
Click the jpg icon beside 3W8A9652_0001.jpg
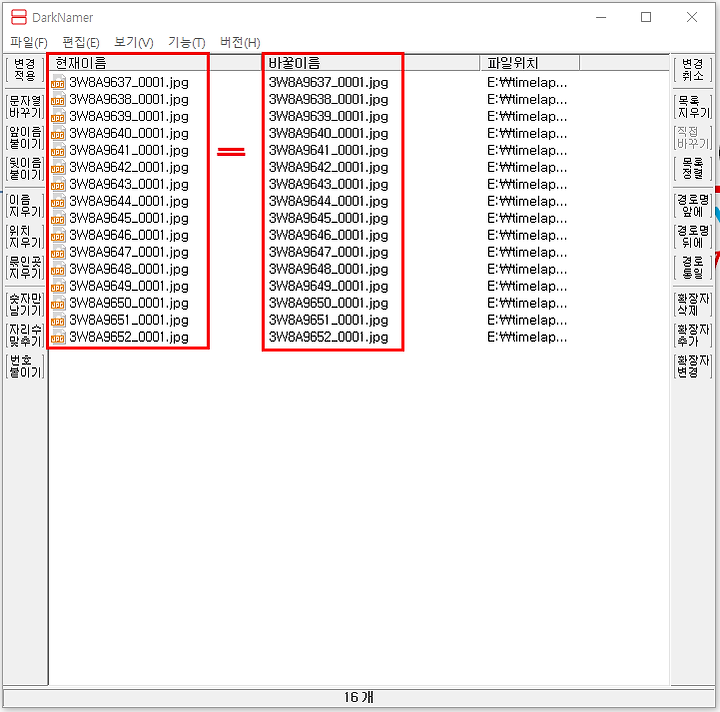coord(58,338)
